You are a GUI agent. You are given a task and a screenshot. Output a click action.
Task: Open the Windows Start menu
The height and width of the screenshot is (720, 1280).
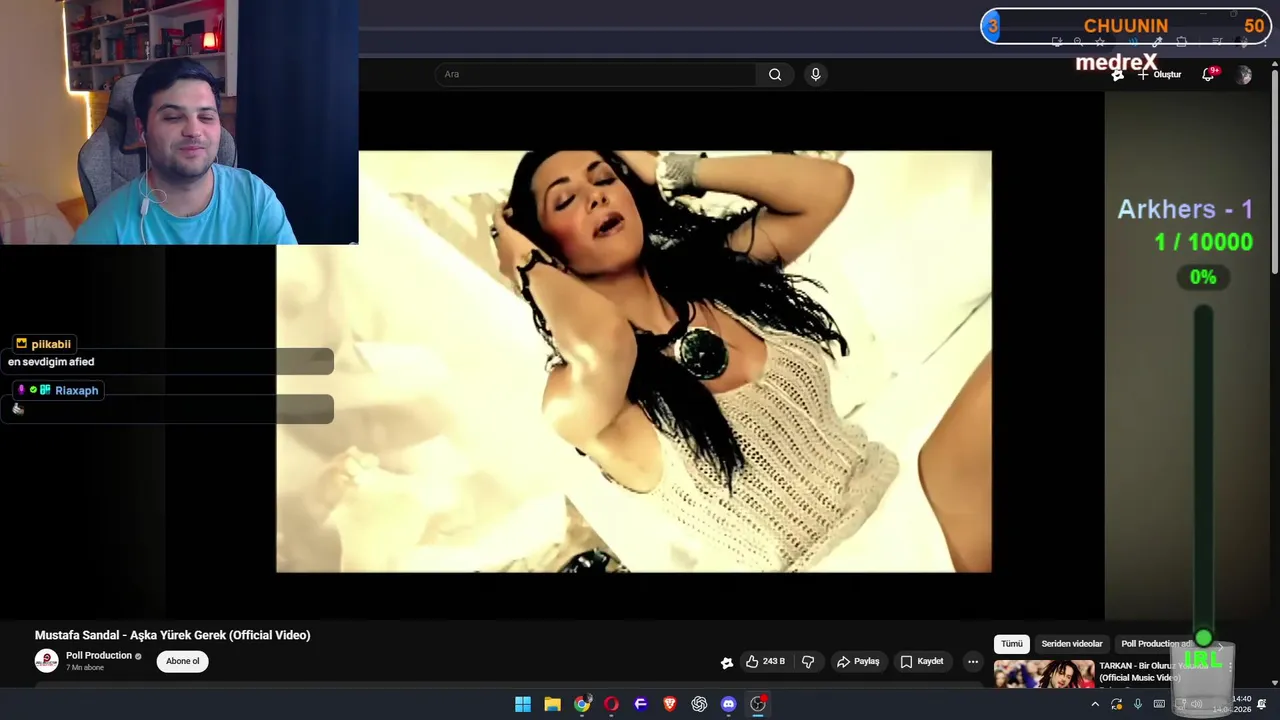coord(523,704)
